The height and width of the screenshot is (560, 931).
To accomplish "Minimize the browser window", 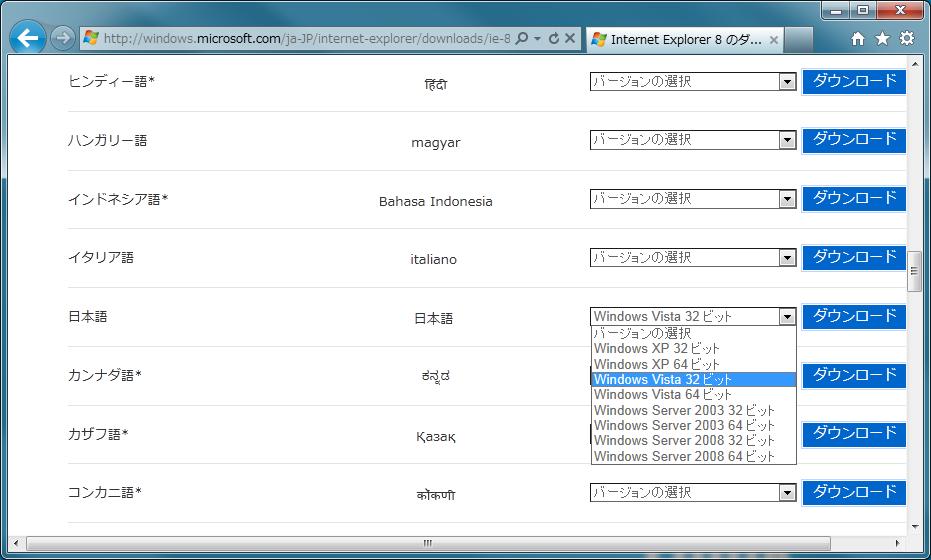I will [x=836, y=10].
